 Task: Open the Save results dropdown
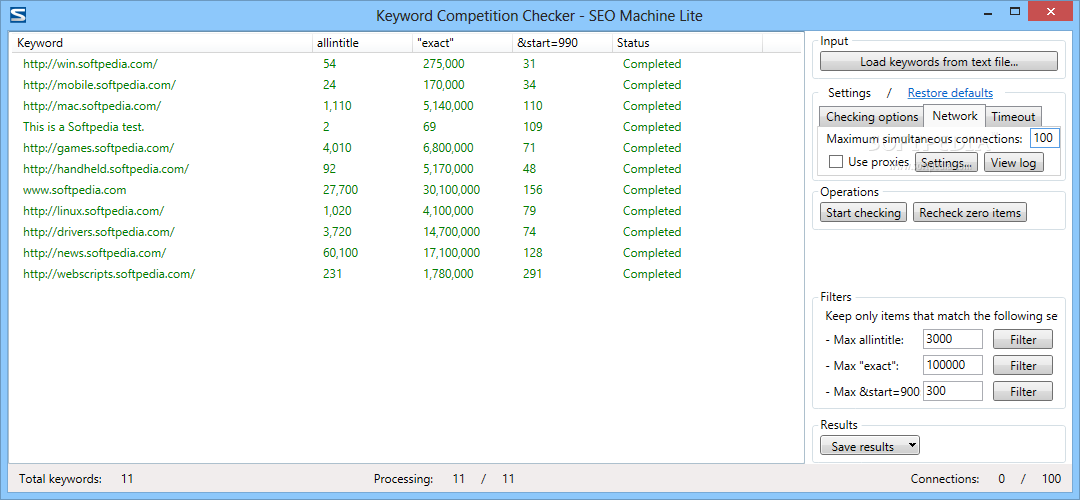[870, 446]
